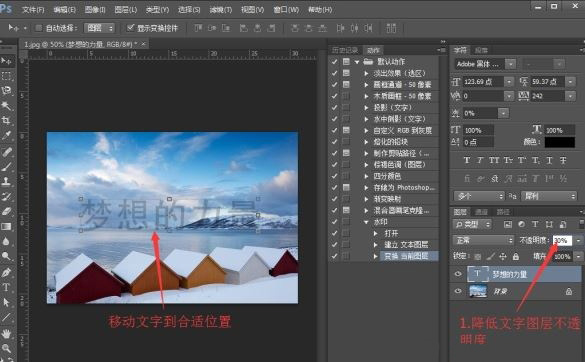This screenshot has height=362, width=585.
Task: Open the font size 123.69 点 dropdown
Action: pyautogui.click(x=509, y=82)
